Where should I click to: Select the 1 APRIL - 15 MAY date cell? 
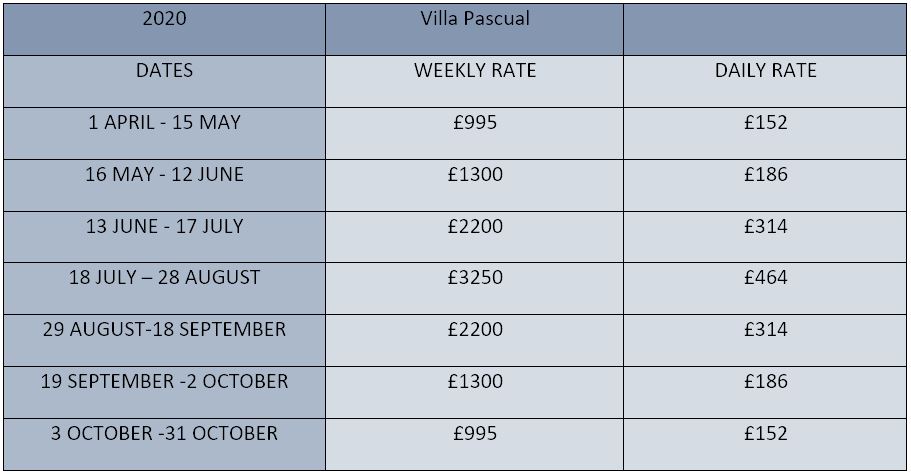coord(164,123)
